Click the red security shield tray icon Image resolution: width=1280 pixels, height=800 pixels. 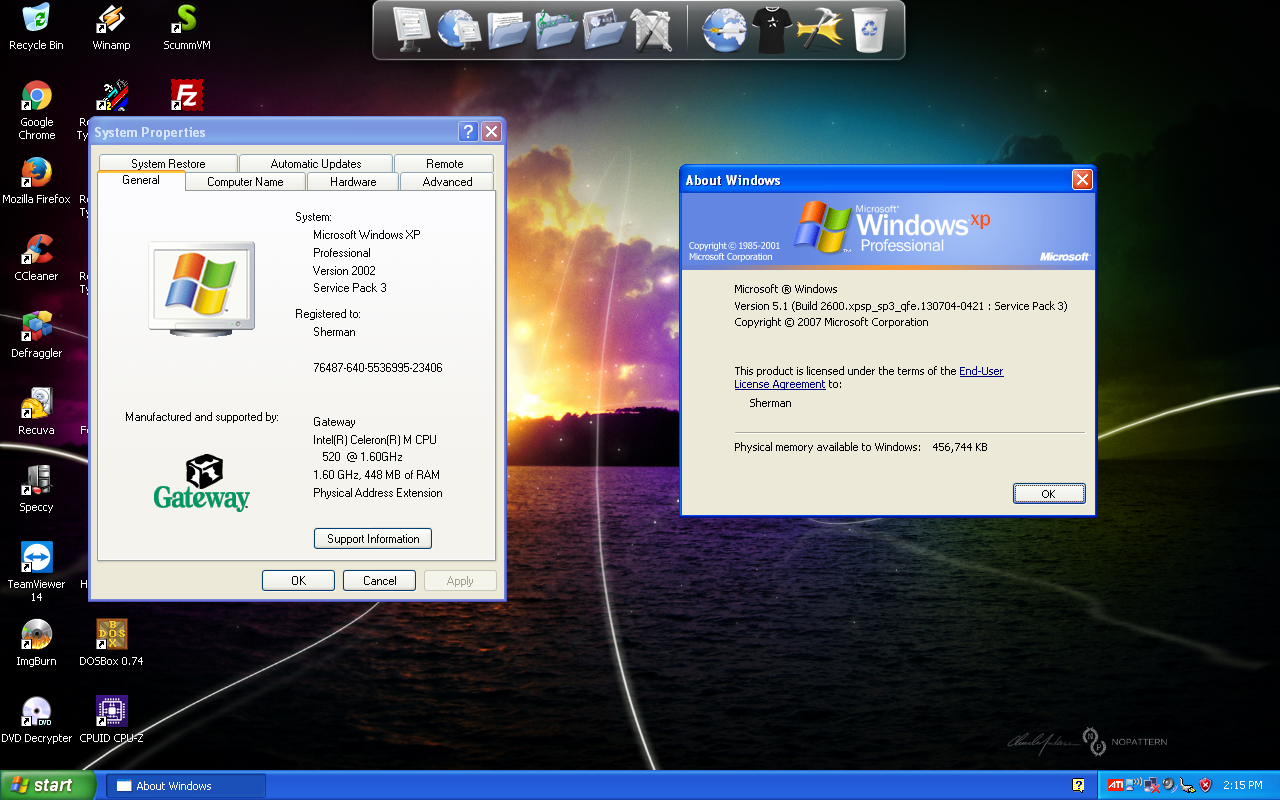[1205, 785]
